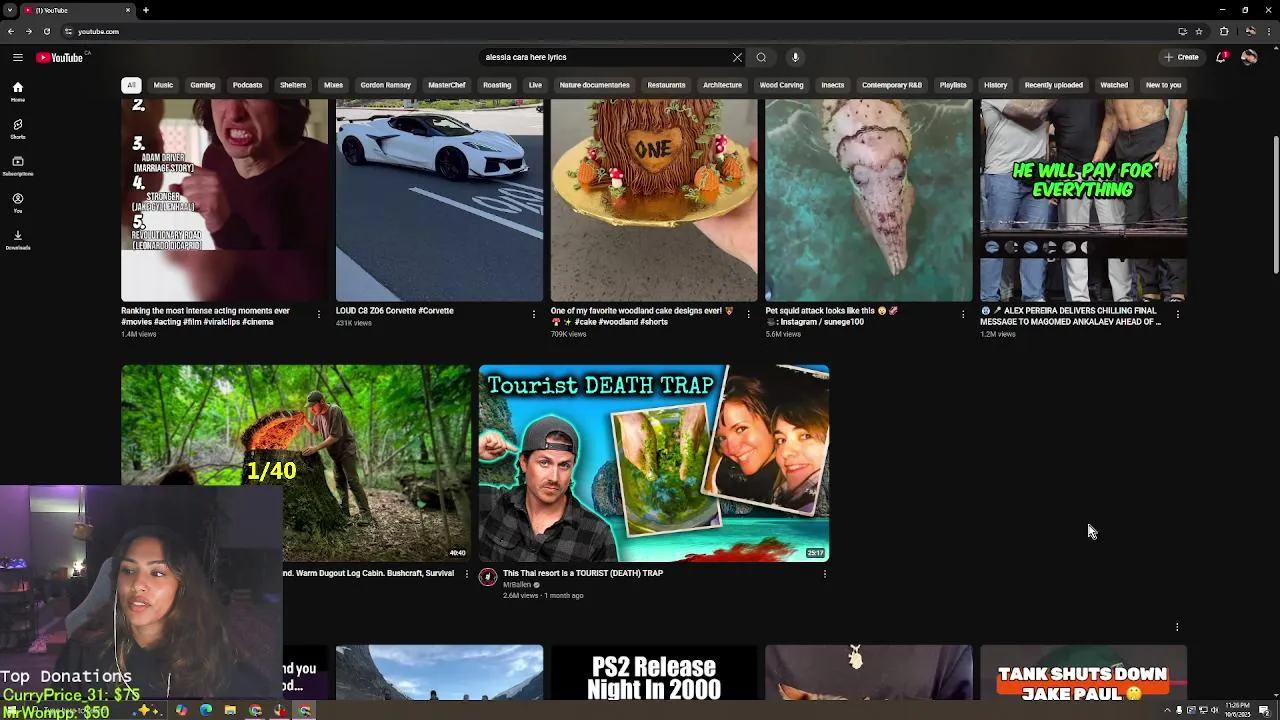Select the Music filter chip
This screenshot has height=720, width=1280.
coord(163,85)
